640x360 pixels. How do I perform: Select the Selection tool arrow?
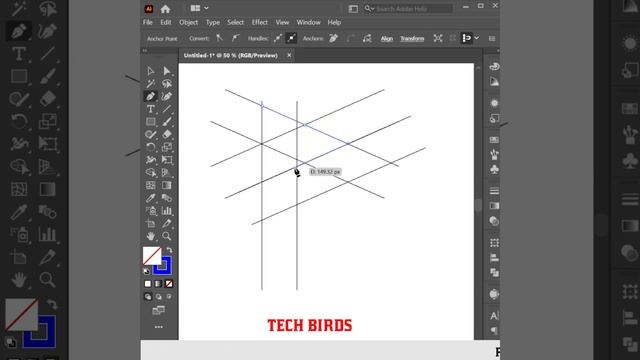pos(151,71)
